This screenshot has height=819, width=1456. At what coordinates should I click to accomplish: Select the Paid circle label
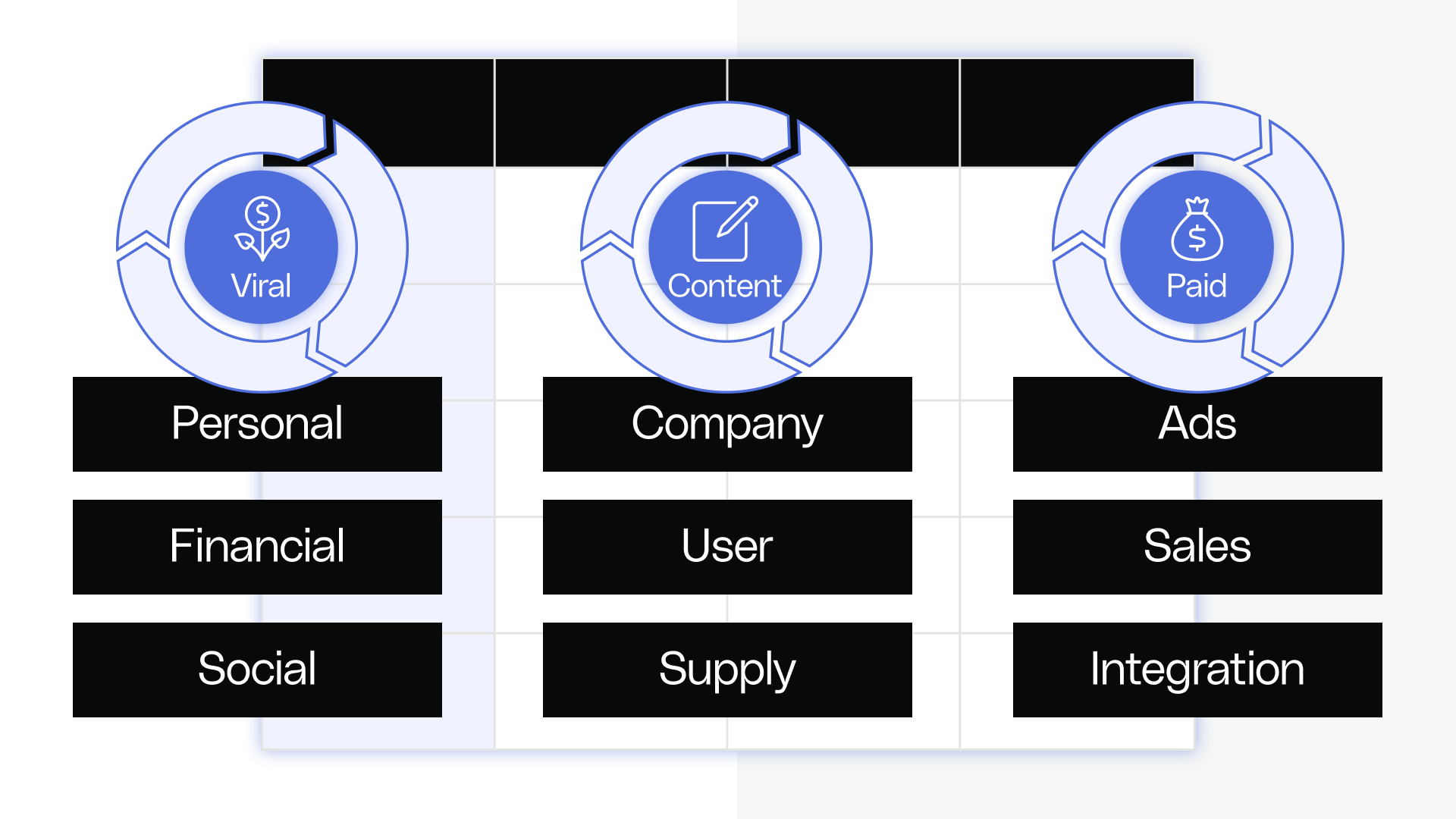click(1196, 286)
